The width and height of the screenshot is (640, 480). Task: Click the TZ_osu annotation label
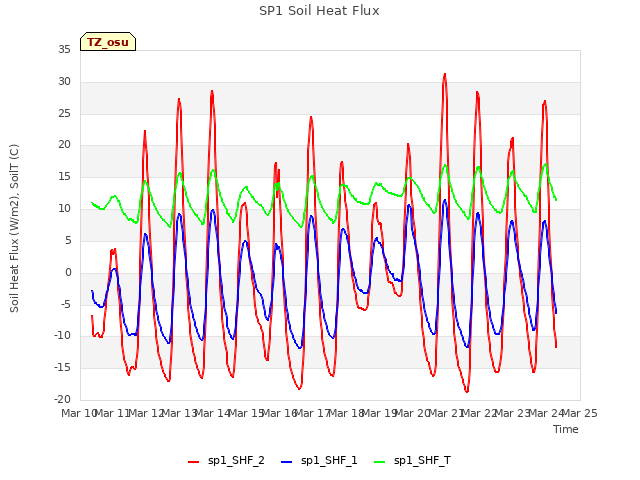point(108,42)
